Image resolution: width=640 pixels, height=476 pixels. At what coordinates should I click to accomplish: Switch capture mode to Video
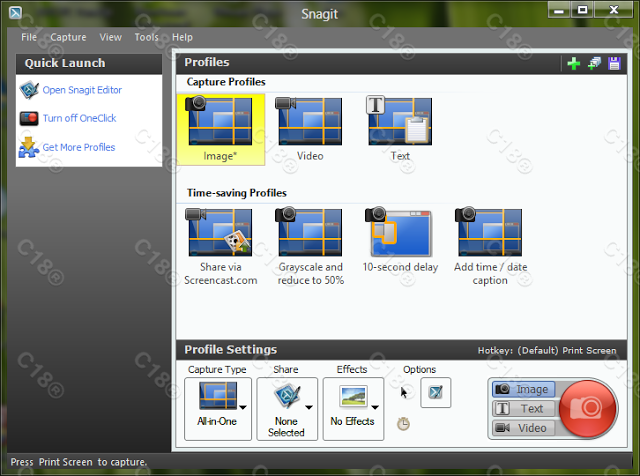pyautogui.click(x=523, y=428)
